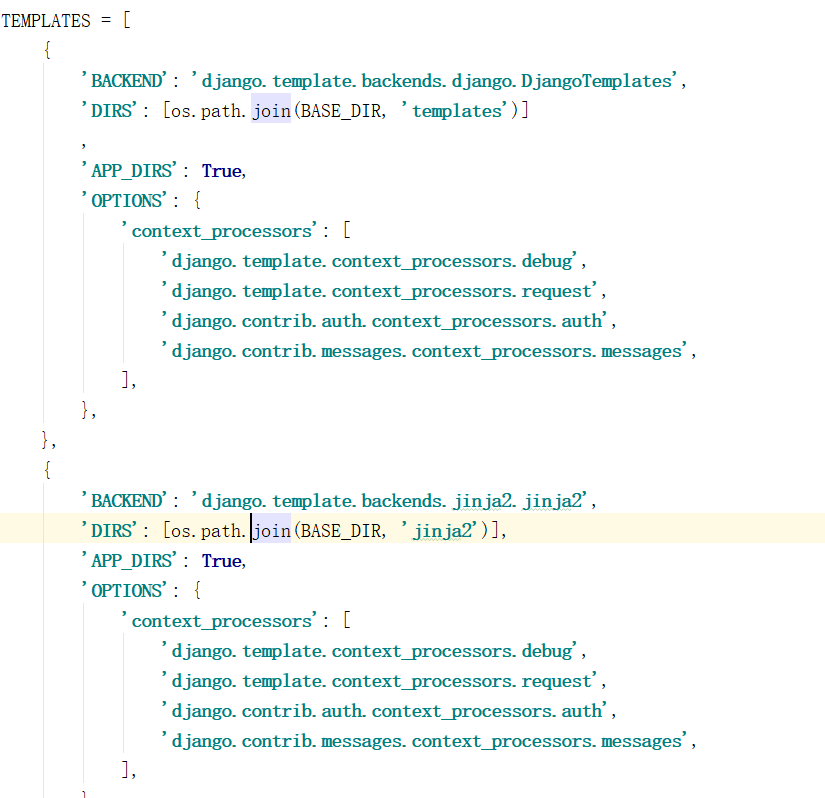Click the auth.context_processors.auth string in the DjangoTemplates block
The height and width of the screenshot is (798, 825).
[x=384, y=321]
